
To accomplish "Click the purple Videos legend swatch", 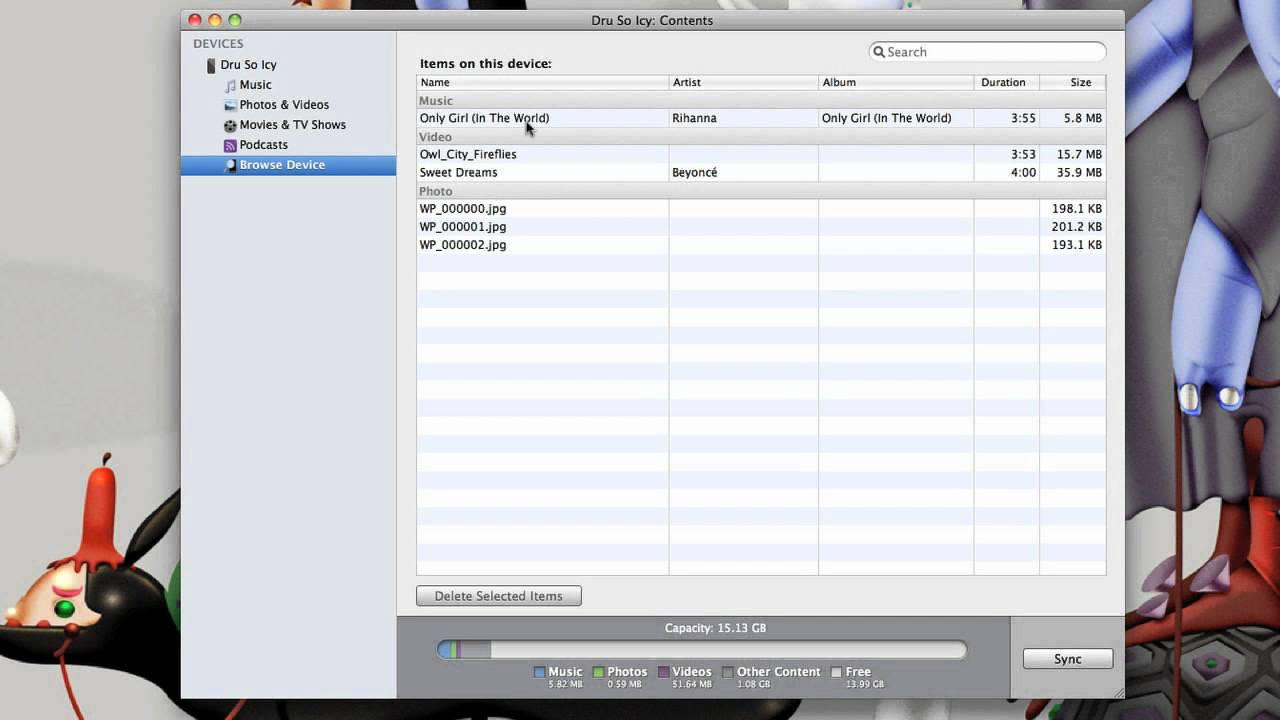I will 663,672.
